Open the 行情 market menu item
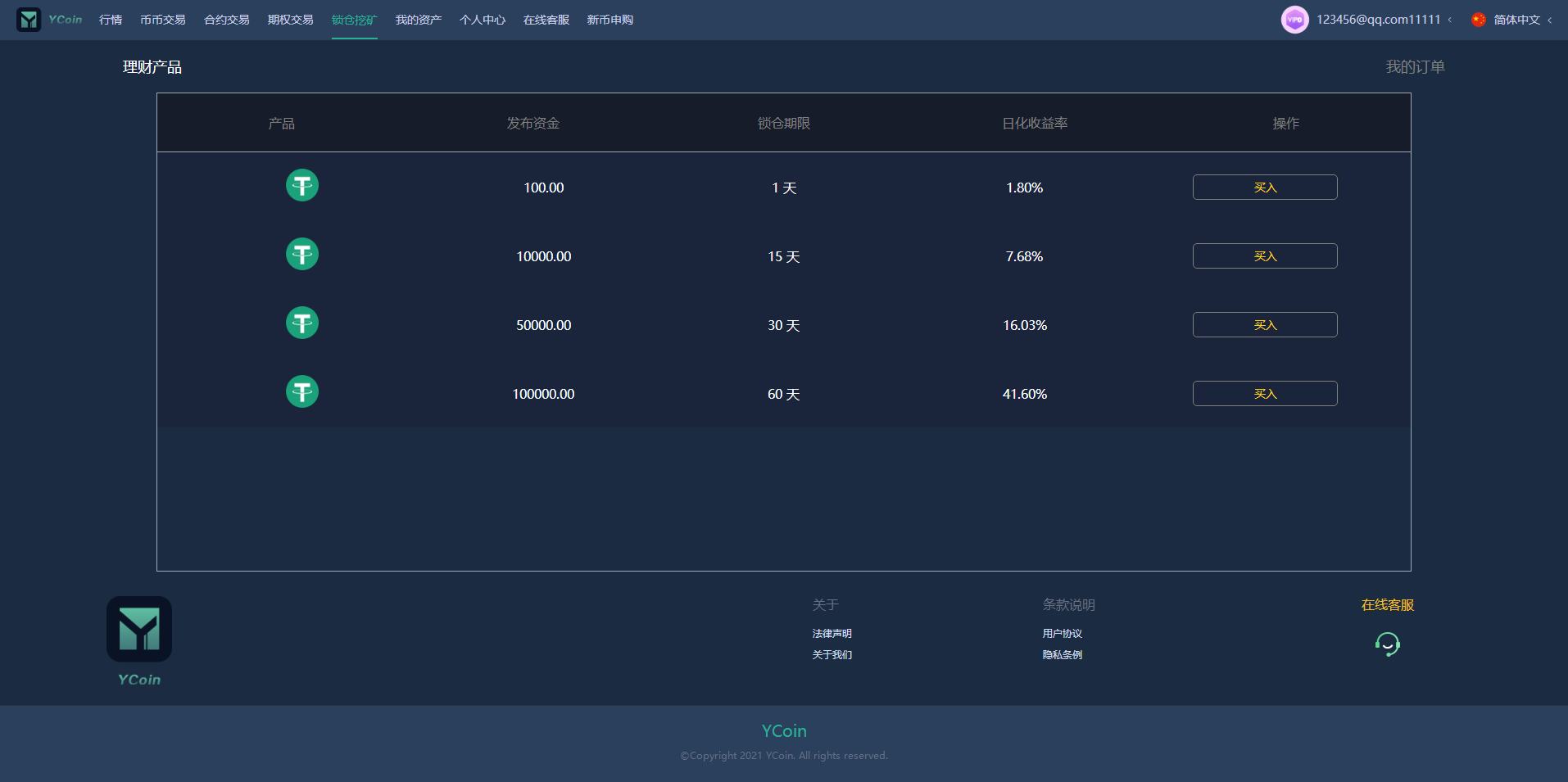This screenshot has height=782, width=1568. click(x=111, y=20)
